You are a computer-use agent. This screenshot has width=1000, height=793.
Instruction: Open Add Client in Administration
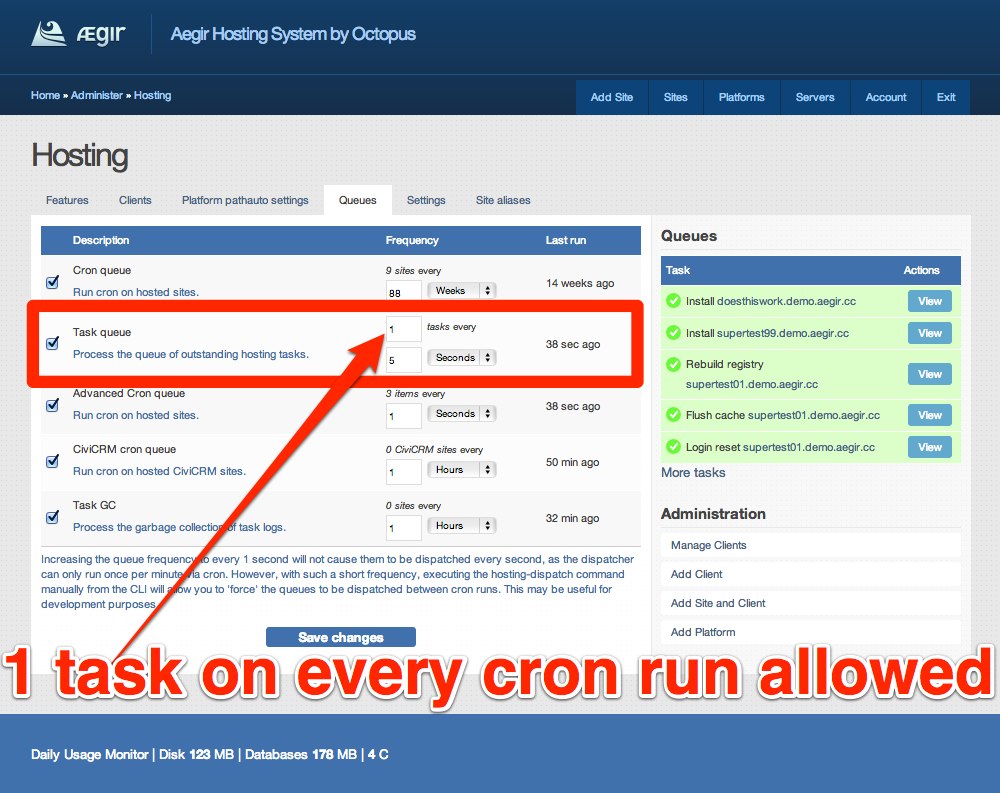(811, 574)
